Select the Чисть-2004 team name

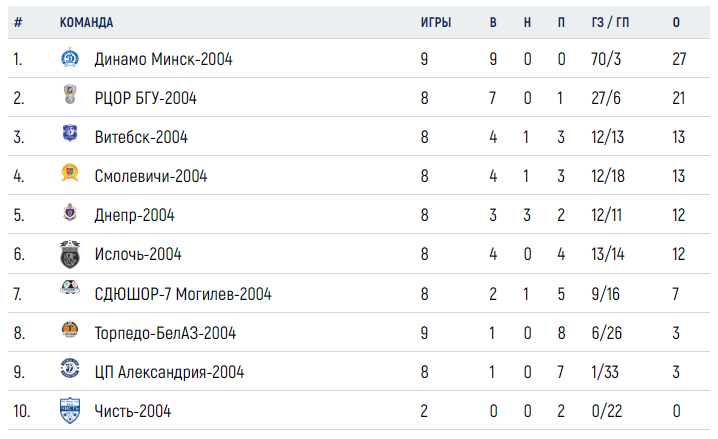click(x=133, y=411)
